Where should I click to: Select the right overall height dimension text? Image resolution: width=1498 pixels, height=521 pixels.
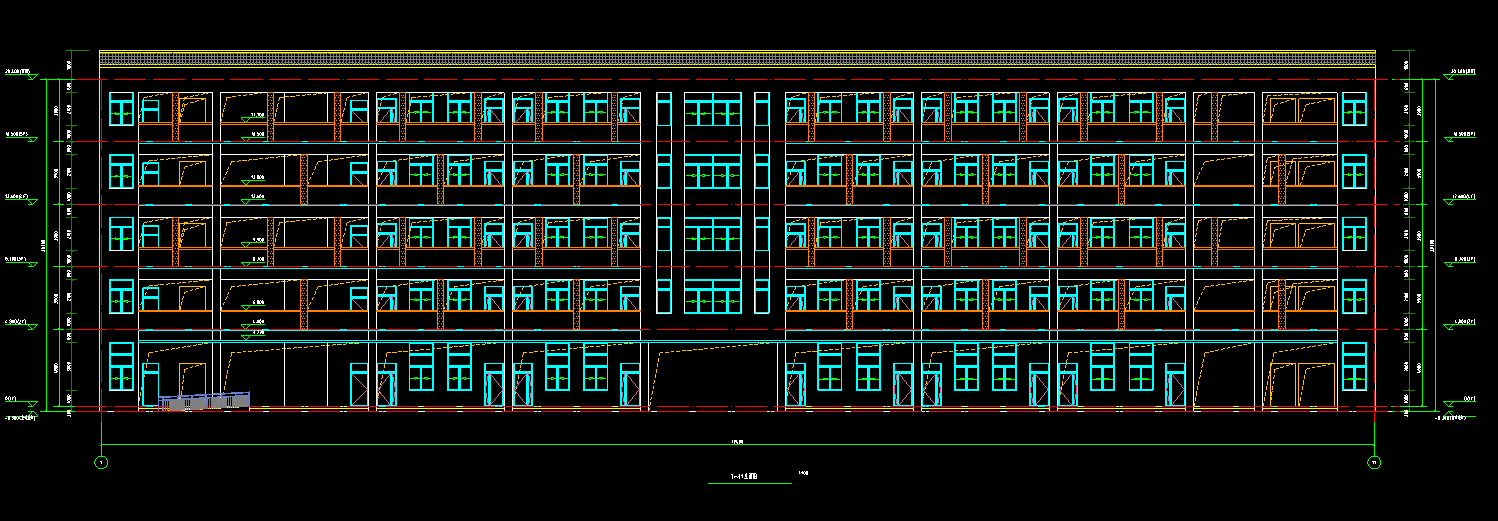pos(1434,243)
